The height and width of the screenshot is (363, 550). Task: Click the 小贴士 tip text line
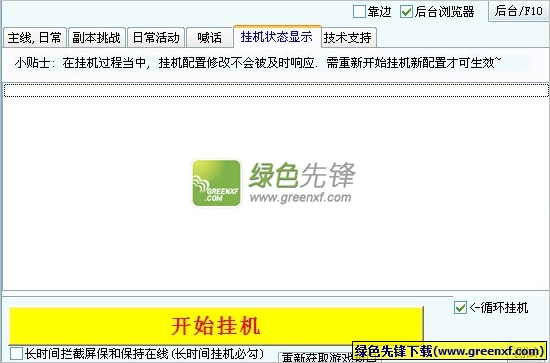click(258, 63)
